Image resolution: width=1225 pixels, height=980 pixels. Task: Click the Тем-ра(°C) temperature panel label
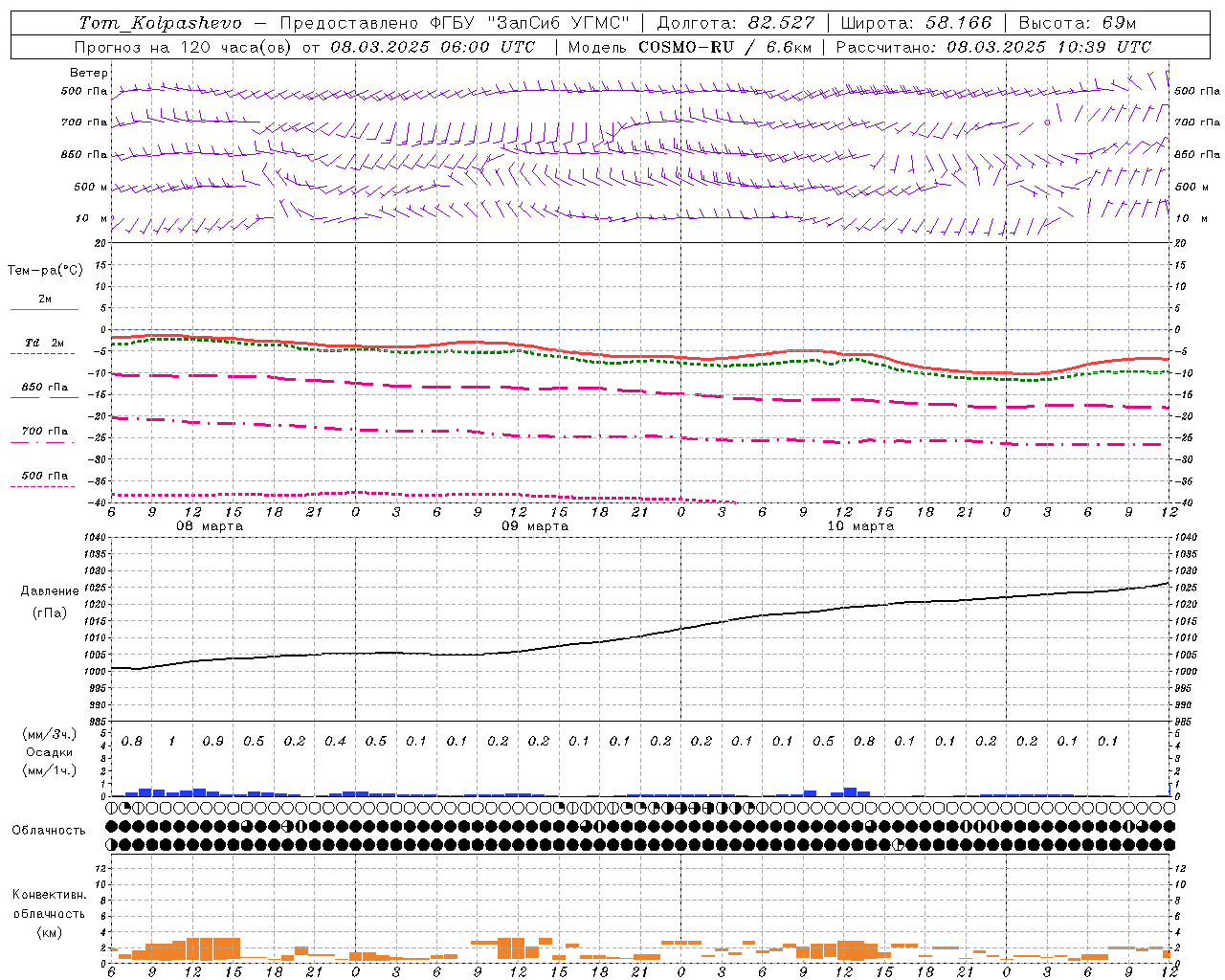click(45, 271)
